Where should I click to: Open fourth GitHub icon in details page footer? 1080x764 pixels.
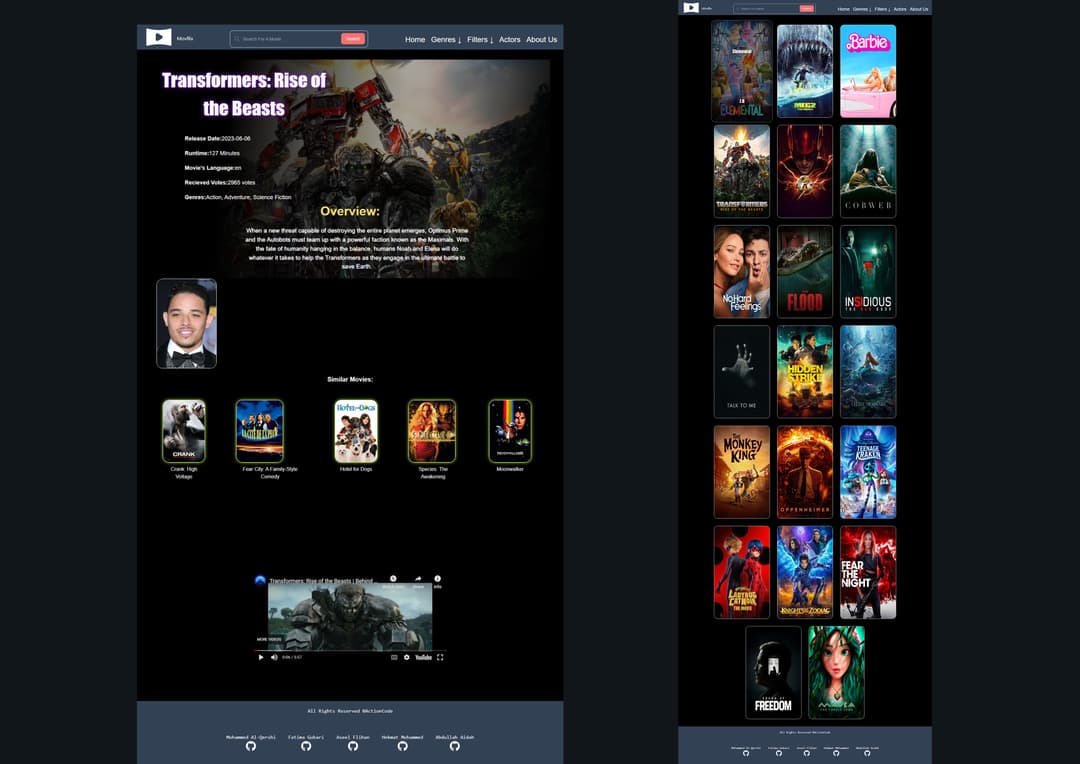pyautogui.click(x=402, y=746)
